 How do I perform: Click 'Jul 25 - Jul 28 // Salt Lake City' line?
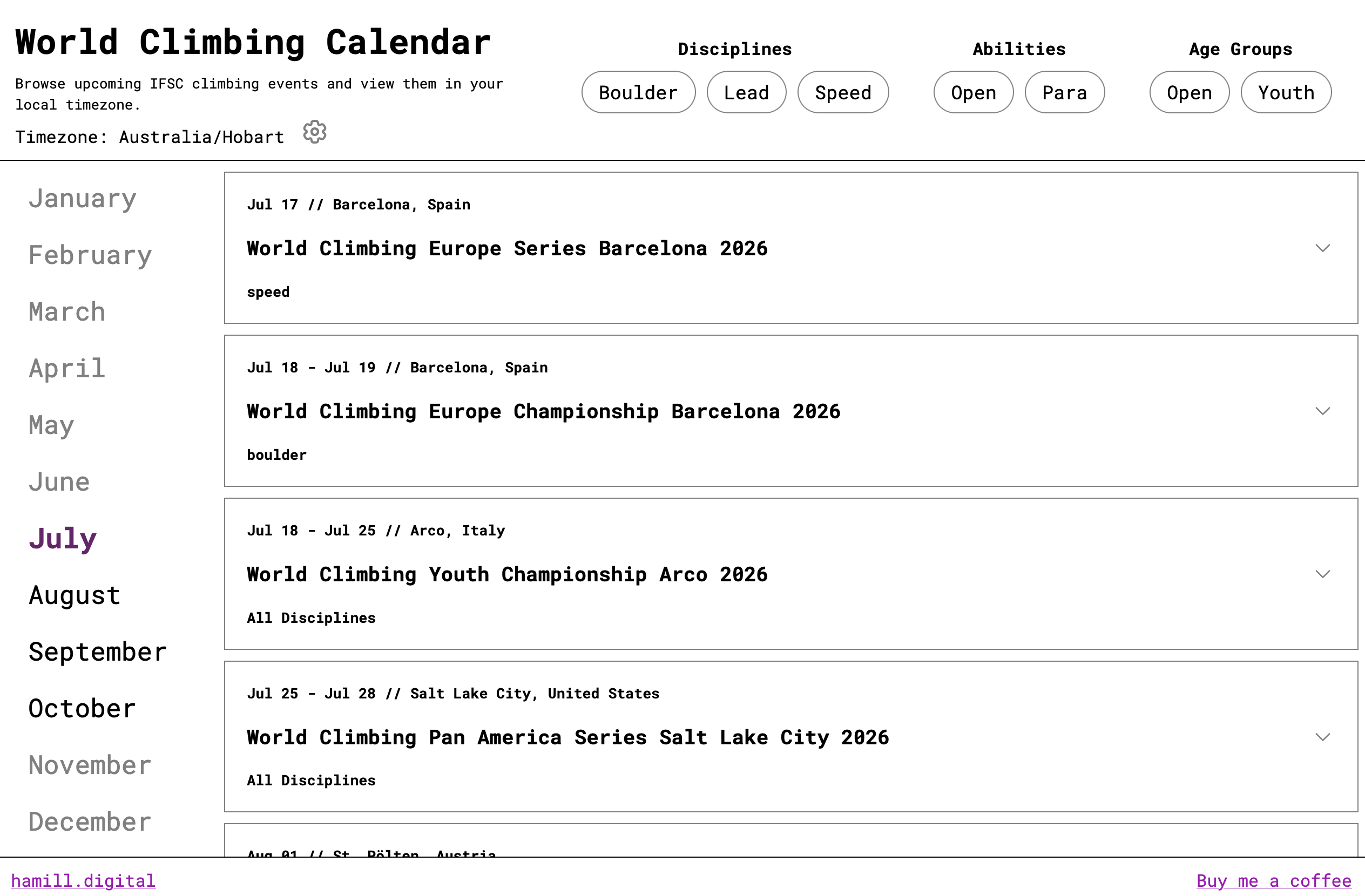[x=453, y=693]
